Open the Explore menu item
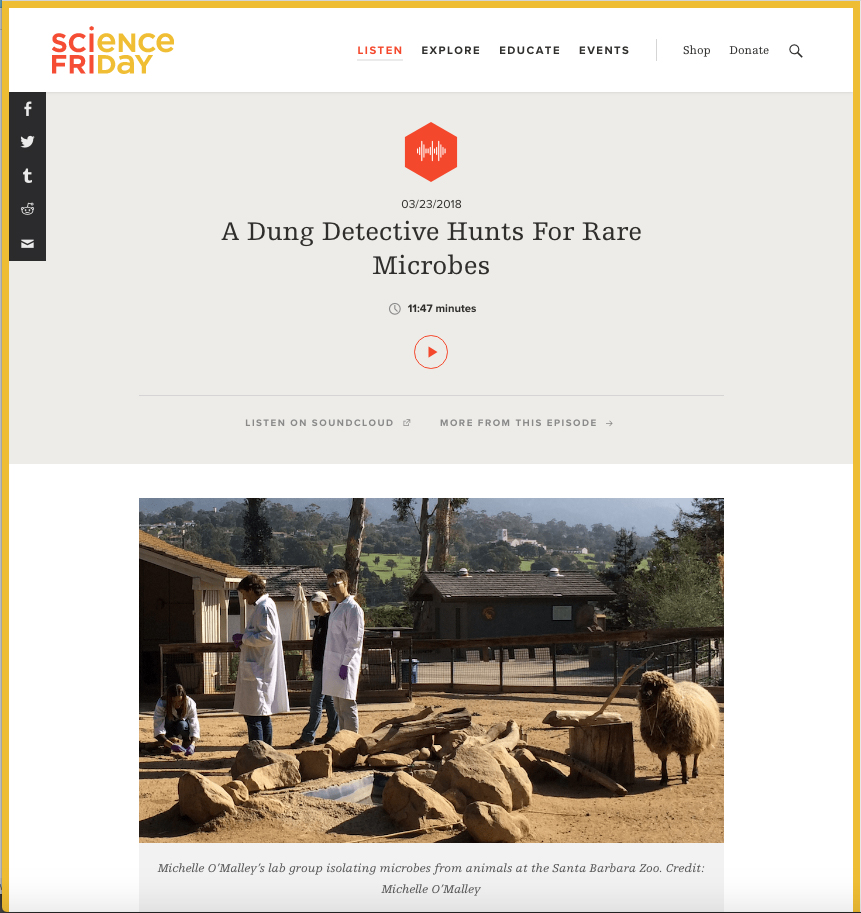The image size is (861, 913). pyautogui.click(x=451, y=51)
